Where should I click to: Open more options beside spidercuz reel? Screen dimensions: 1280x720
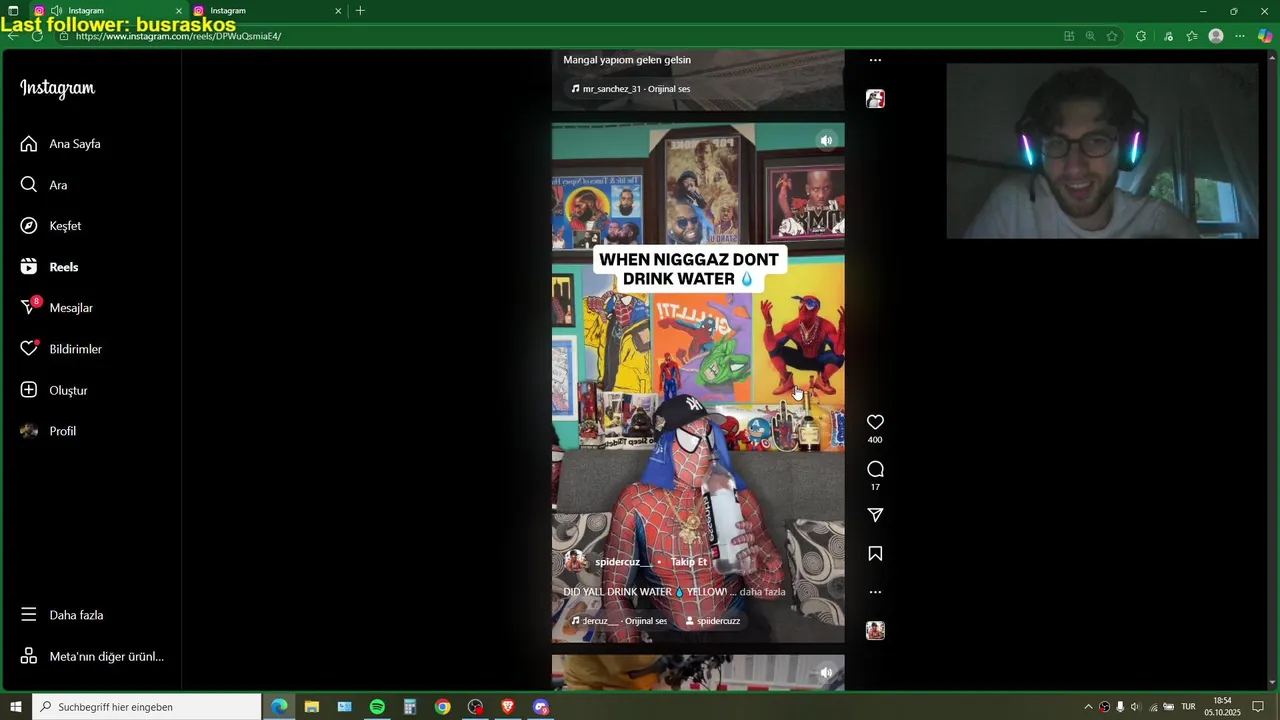[x=875, y=592]
